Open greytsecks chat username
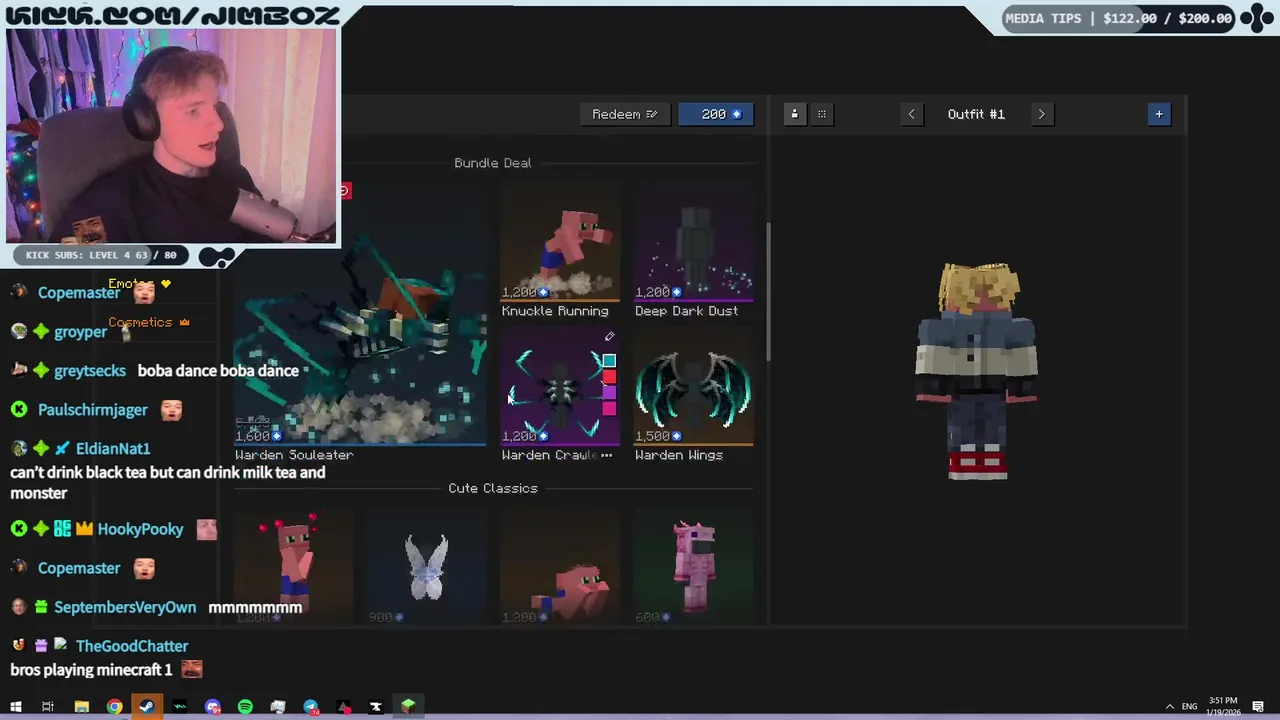This screenshot has width=1280, height=720. (x=90, y=371)
